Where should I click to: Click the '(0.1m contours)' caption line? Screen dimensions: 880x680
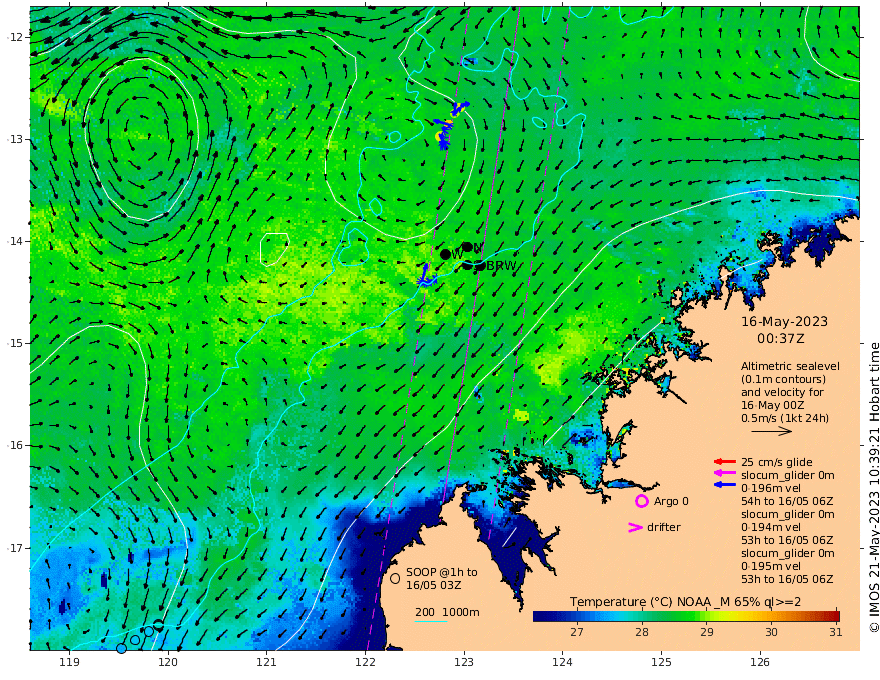pos(783,379)
